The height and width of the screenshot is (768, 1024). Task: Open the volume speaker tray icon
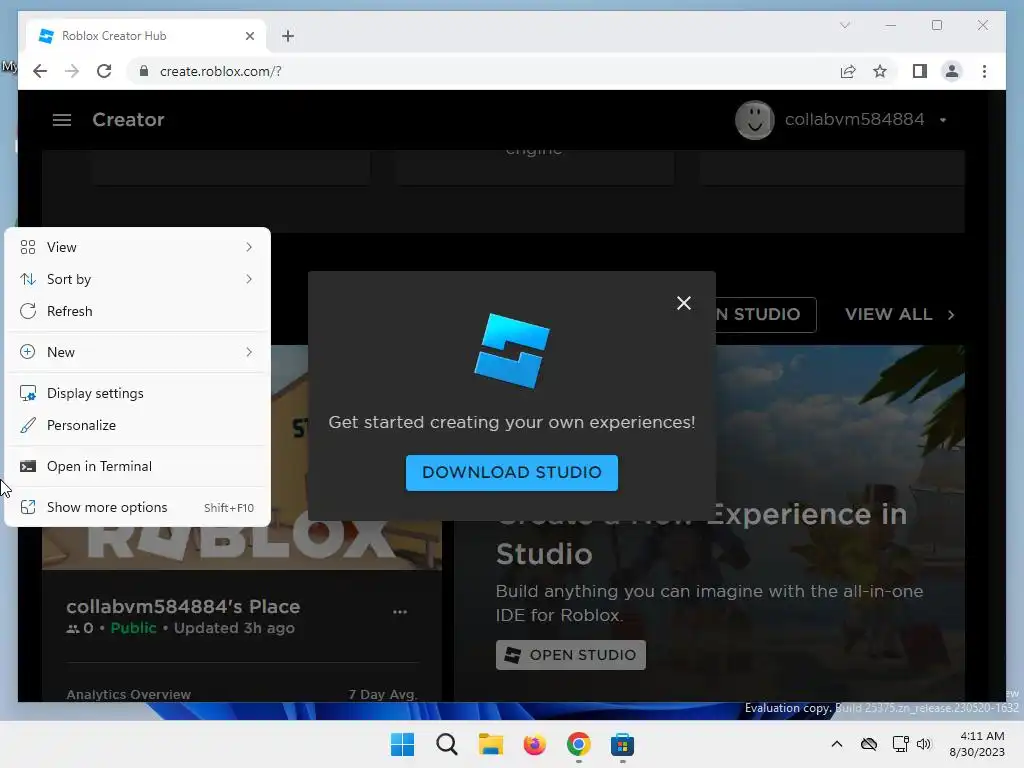pyautogui.click(x=923, y=744)
